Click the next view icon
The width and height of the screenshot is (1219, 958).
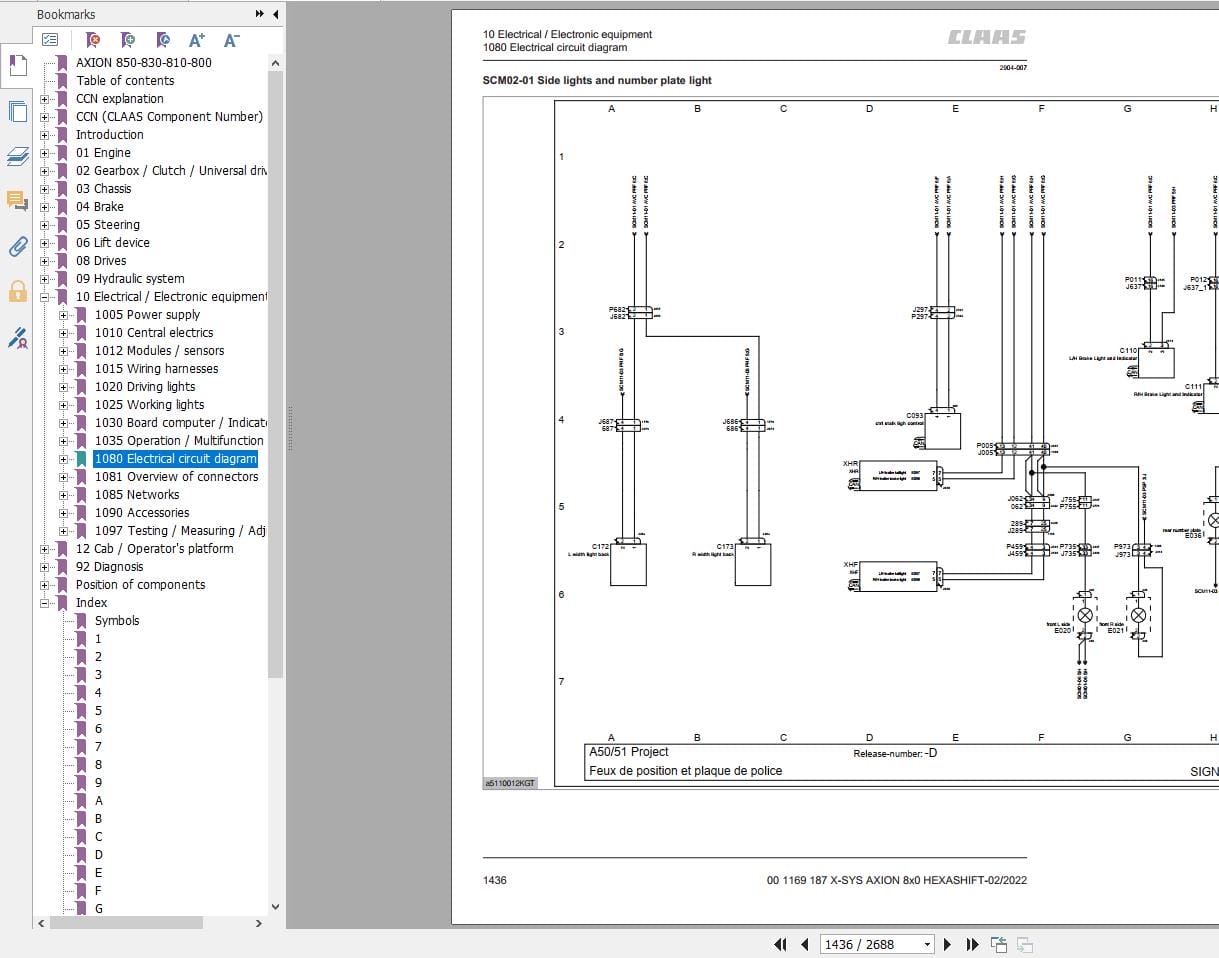pyautogui.click(x=1024, y=944)
